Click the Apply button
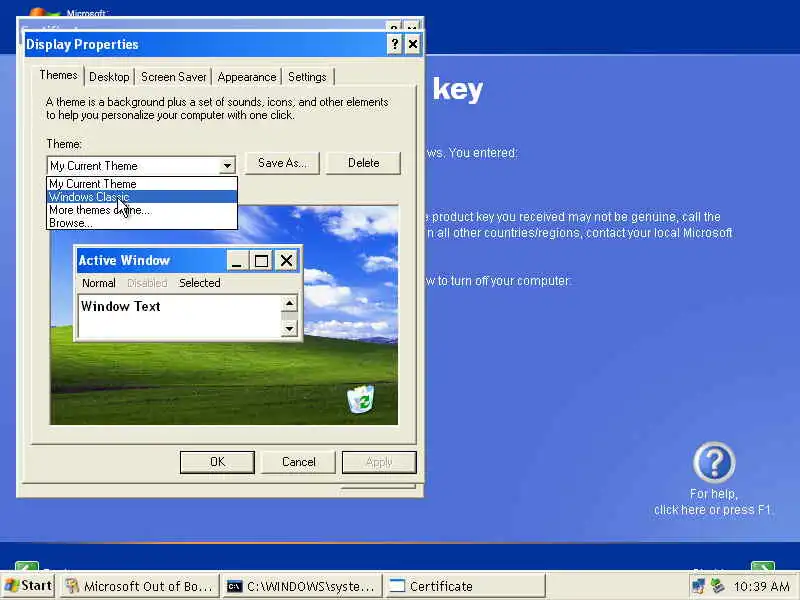 pyautogui.click(x=379, y=462)
